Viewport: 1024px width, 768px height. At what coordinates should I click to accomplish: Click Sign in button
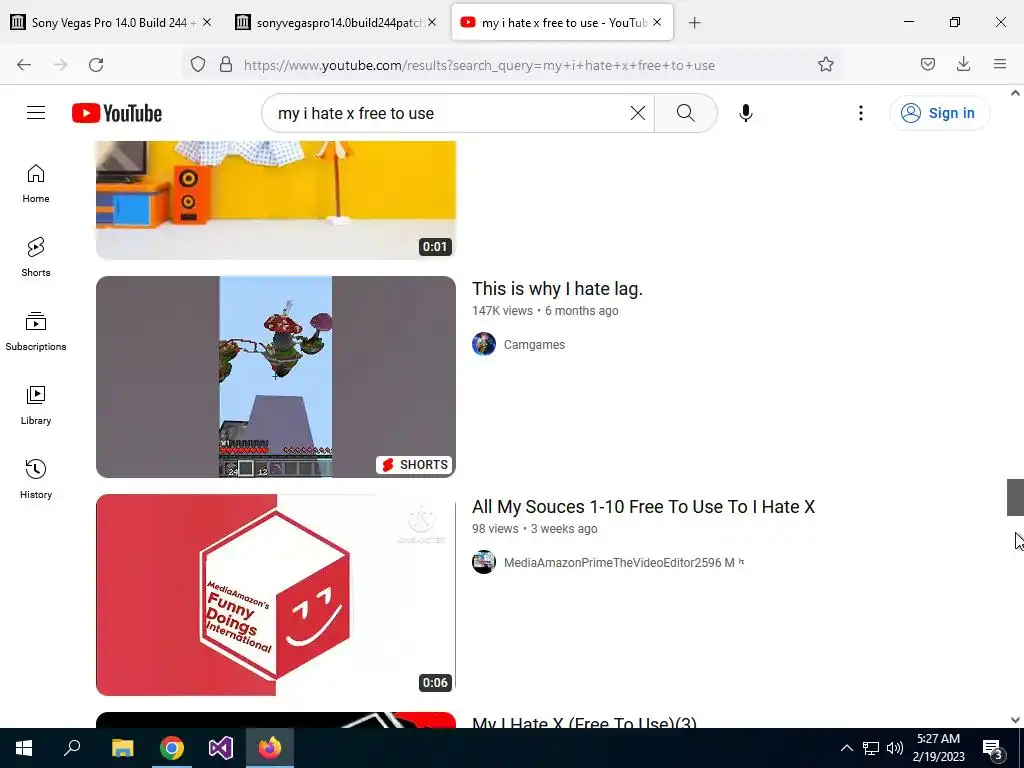coord(940,113)
